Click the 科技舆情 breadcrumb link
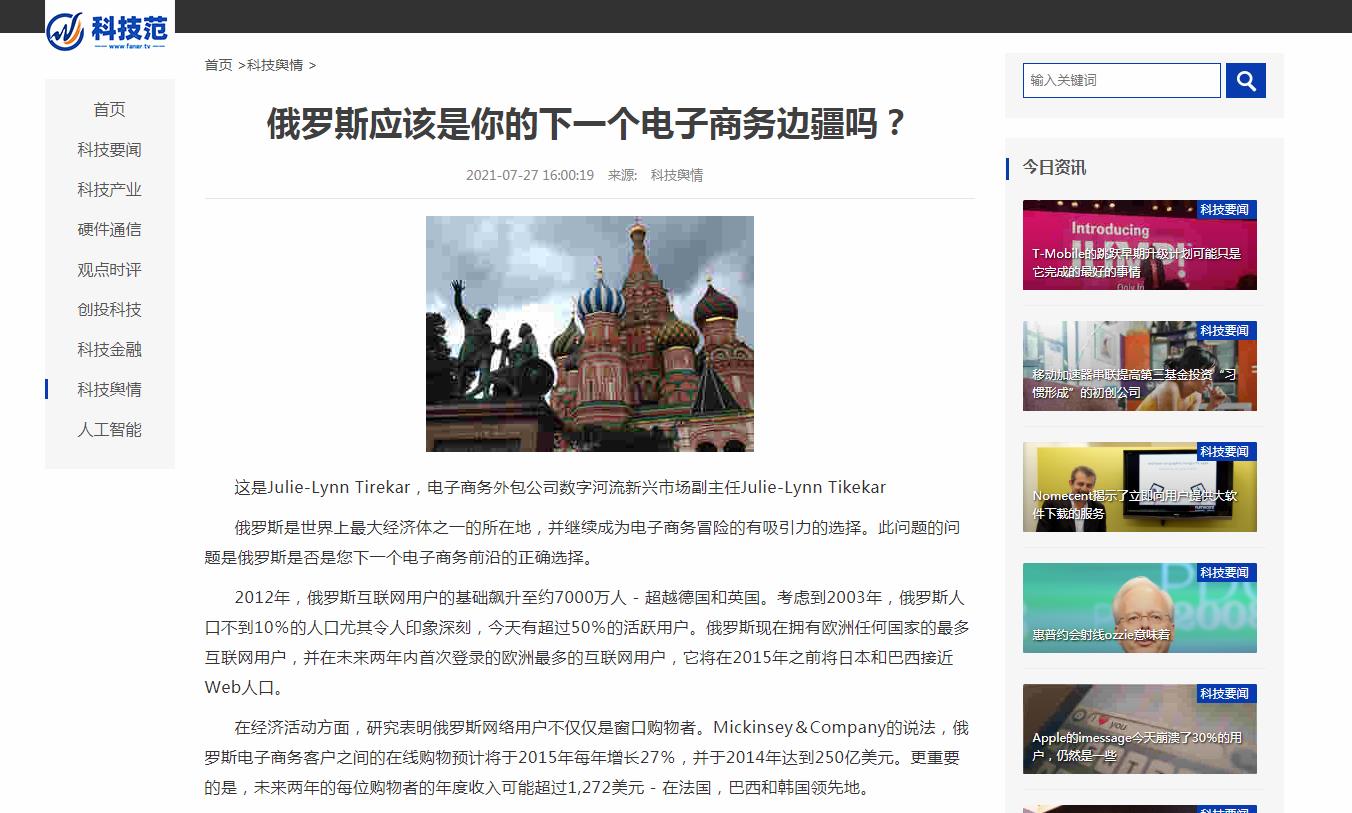The height and width of the screenshot is (813, 1352). click(x=275, y=65)
